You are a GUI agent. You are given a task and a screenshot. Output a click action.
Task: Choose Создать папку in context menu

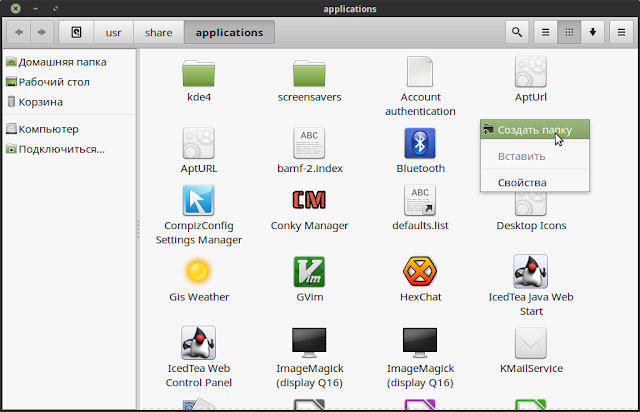(535, 130)
